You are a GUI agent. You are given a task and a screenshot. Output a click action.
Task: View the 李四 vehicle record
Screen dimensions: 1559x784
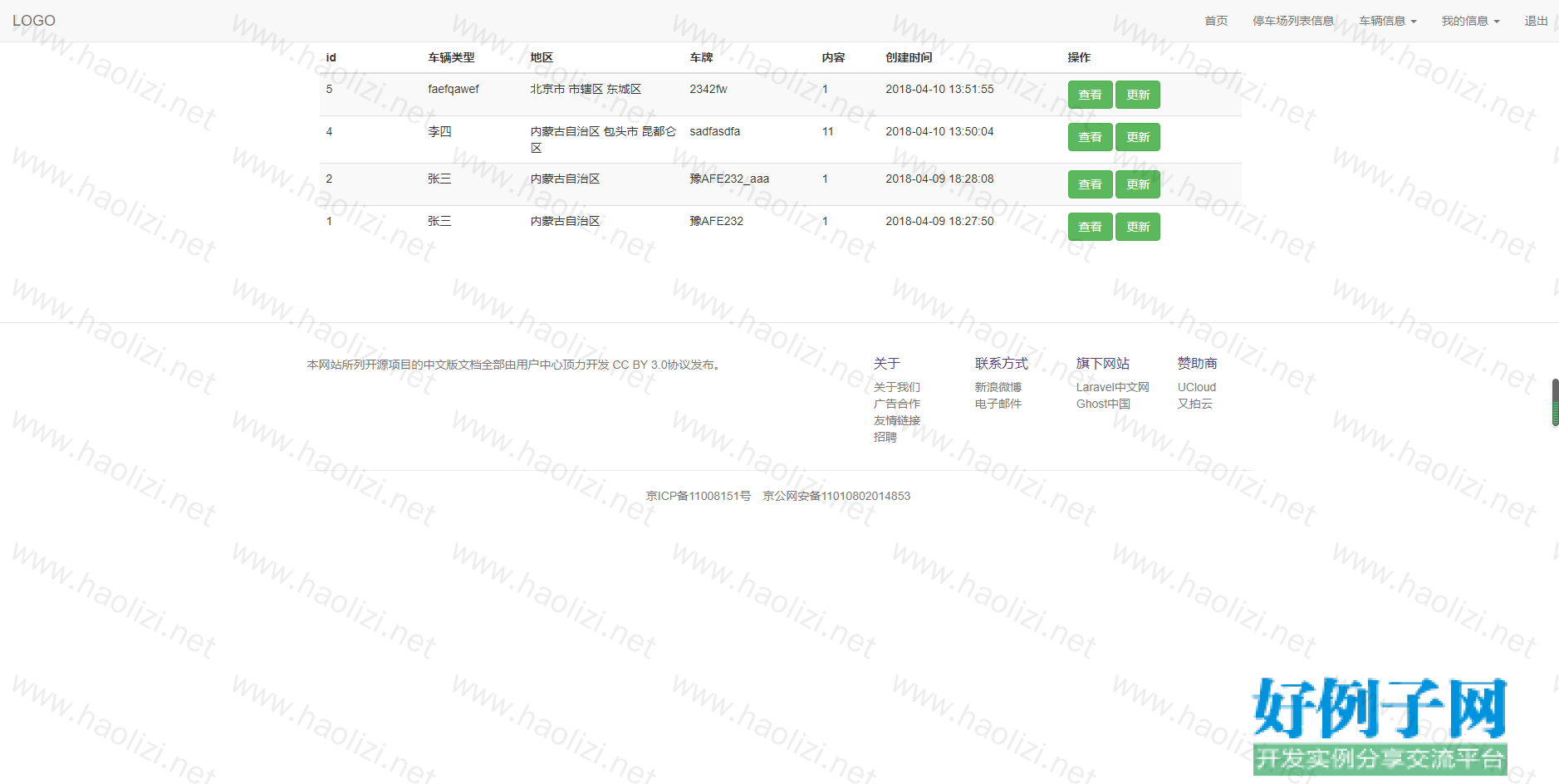1090,137
